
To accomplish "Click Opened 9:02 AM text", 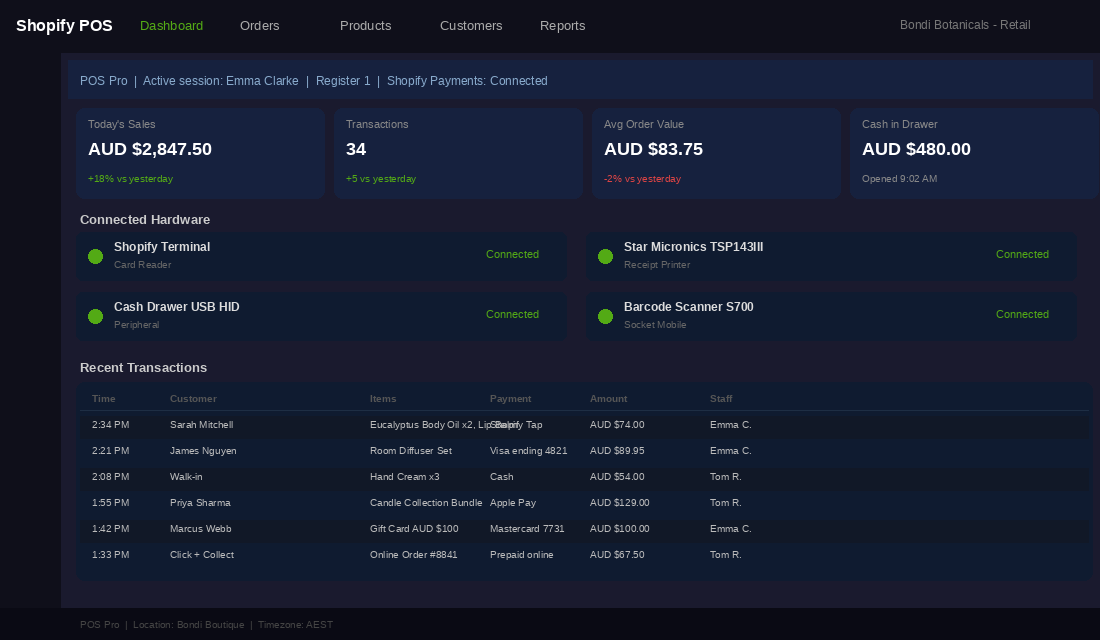I will click(x=899, y=179).
